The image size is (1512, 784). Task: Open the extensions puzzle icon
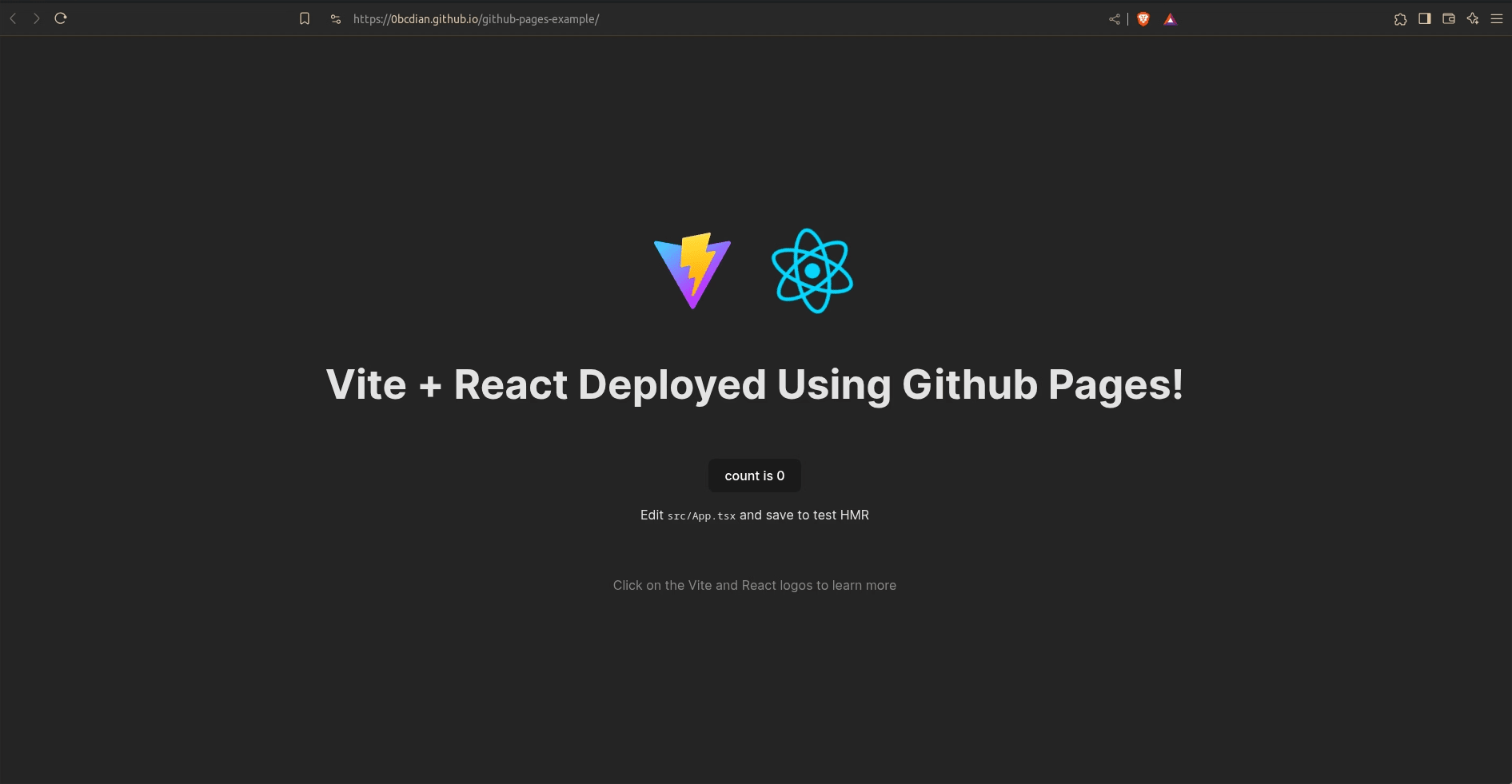click(x=1400, y=19)
